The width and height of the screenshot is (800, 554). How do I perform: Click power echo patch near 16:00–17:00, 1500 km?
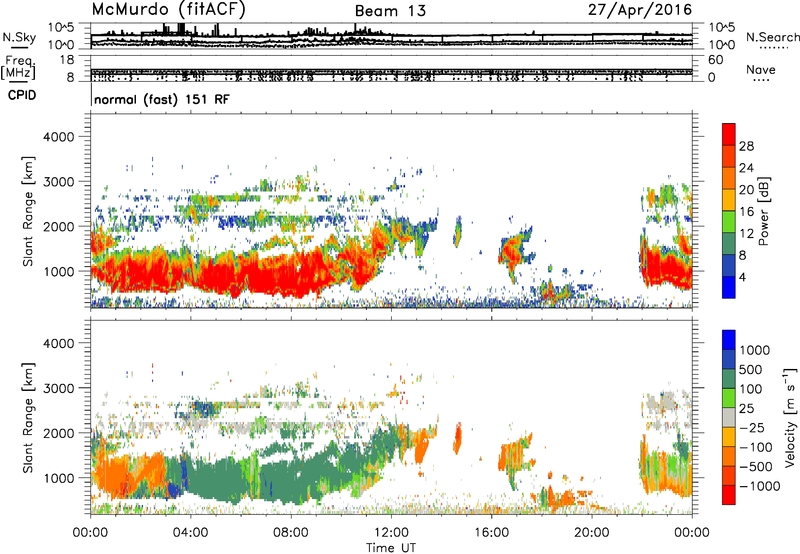pos(515,253)
